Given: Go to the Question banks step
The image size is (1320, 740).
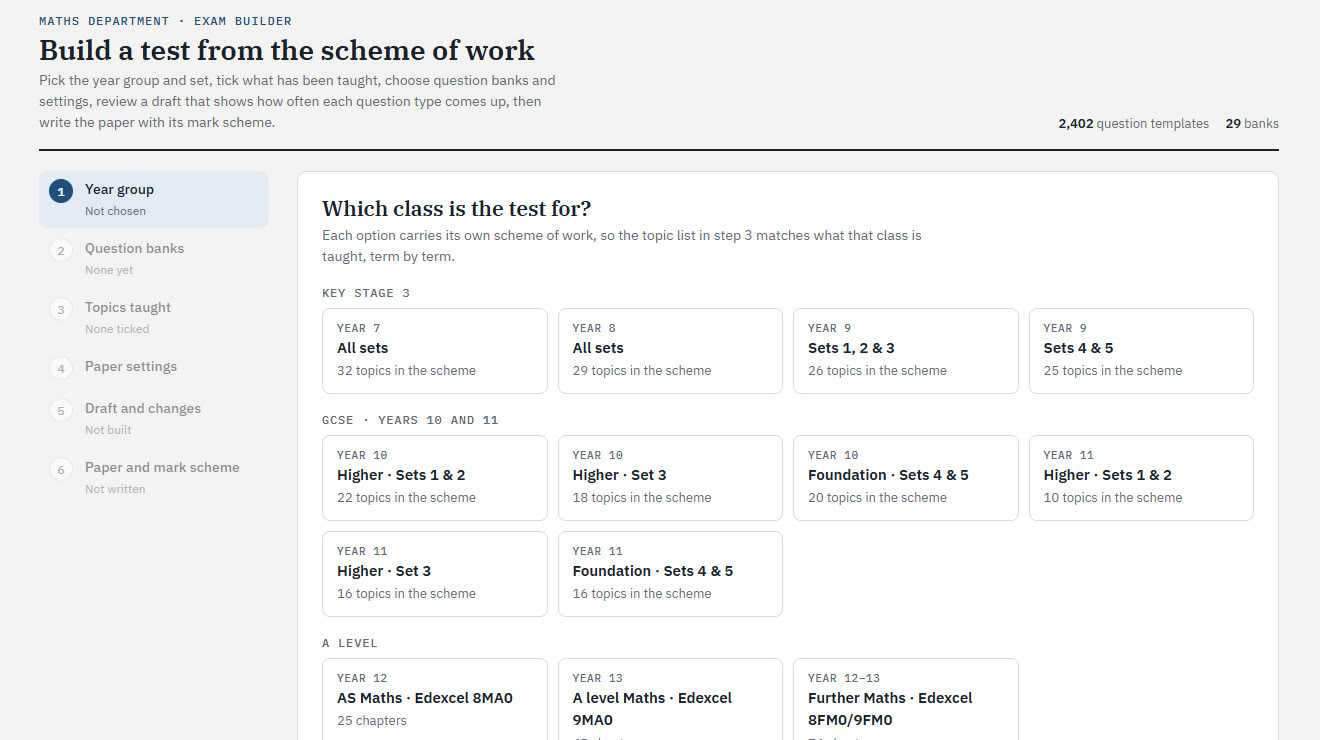Looking at the screenshot, I should pyautogui.click(x=154, y=258).
